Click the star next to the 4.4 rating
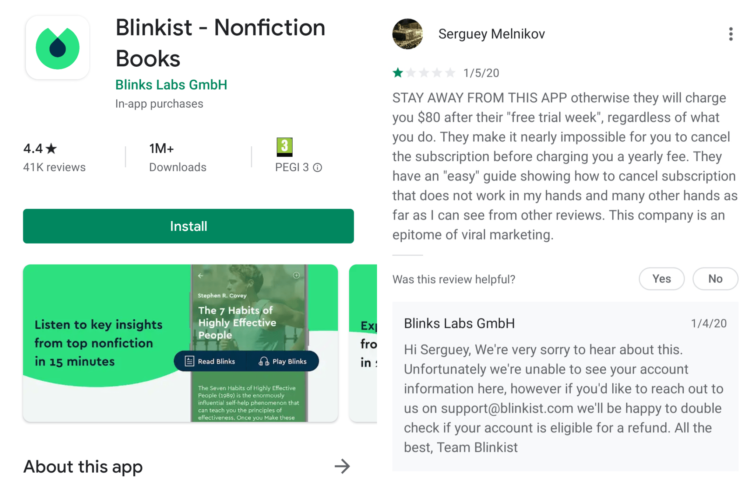754x490 pixels. click(x=51, y=149)
